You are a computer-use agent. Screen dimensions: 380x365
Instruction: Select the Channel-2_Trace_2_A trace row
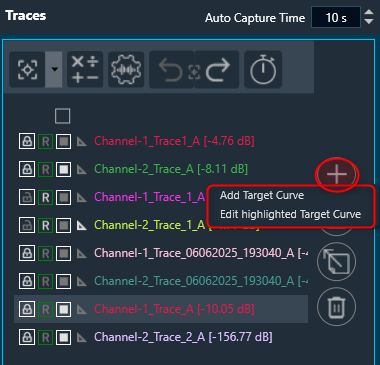(161, 337)
